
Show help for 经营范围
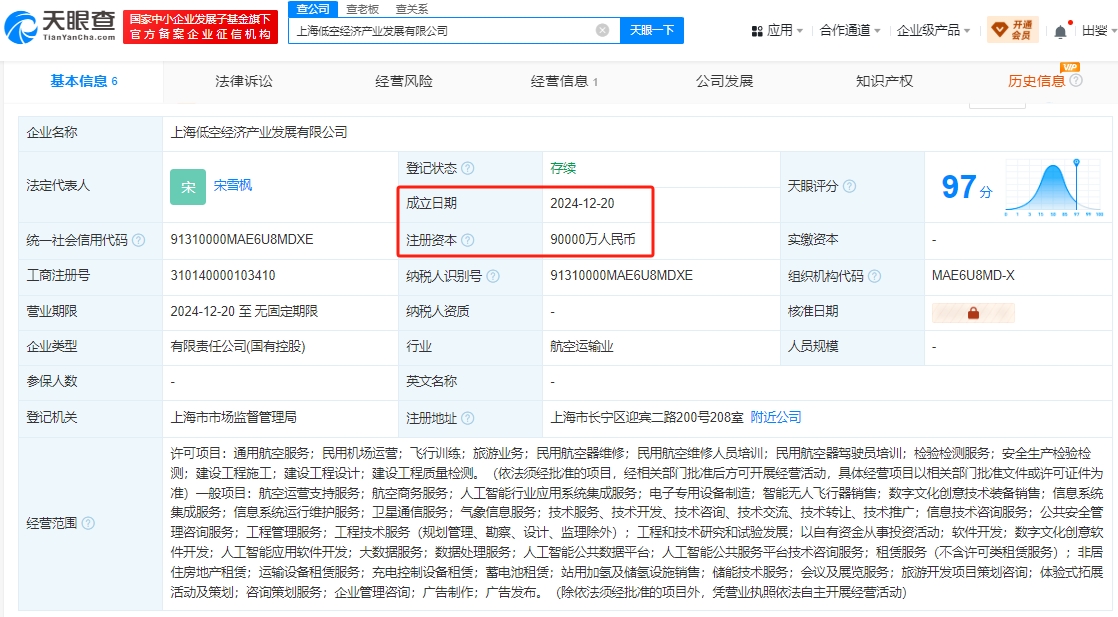coord(88,524)
